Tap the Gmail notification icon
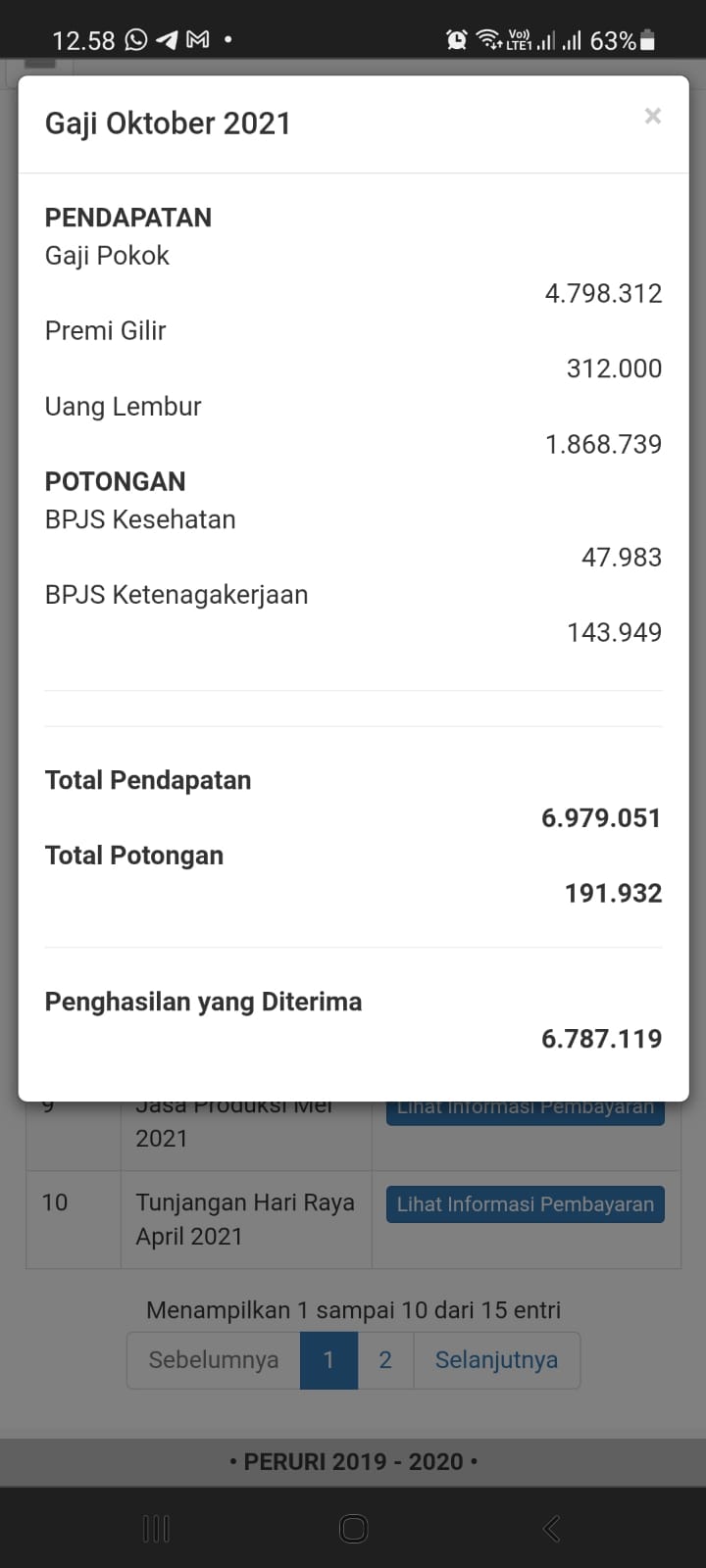706x1568 pixels. pos(198,40)
